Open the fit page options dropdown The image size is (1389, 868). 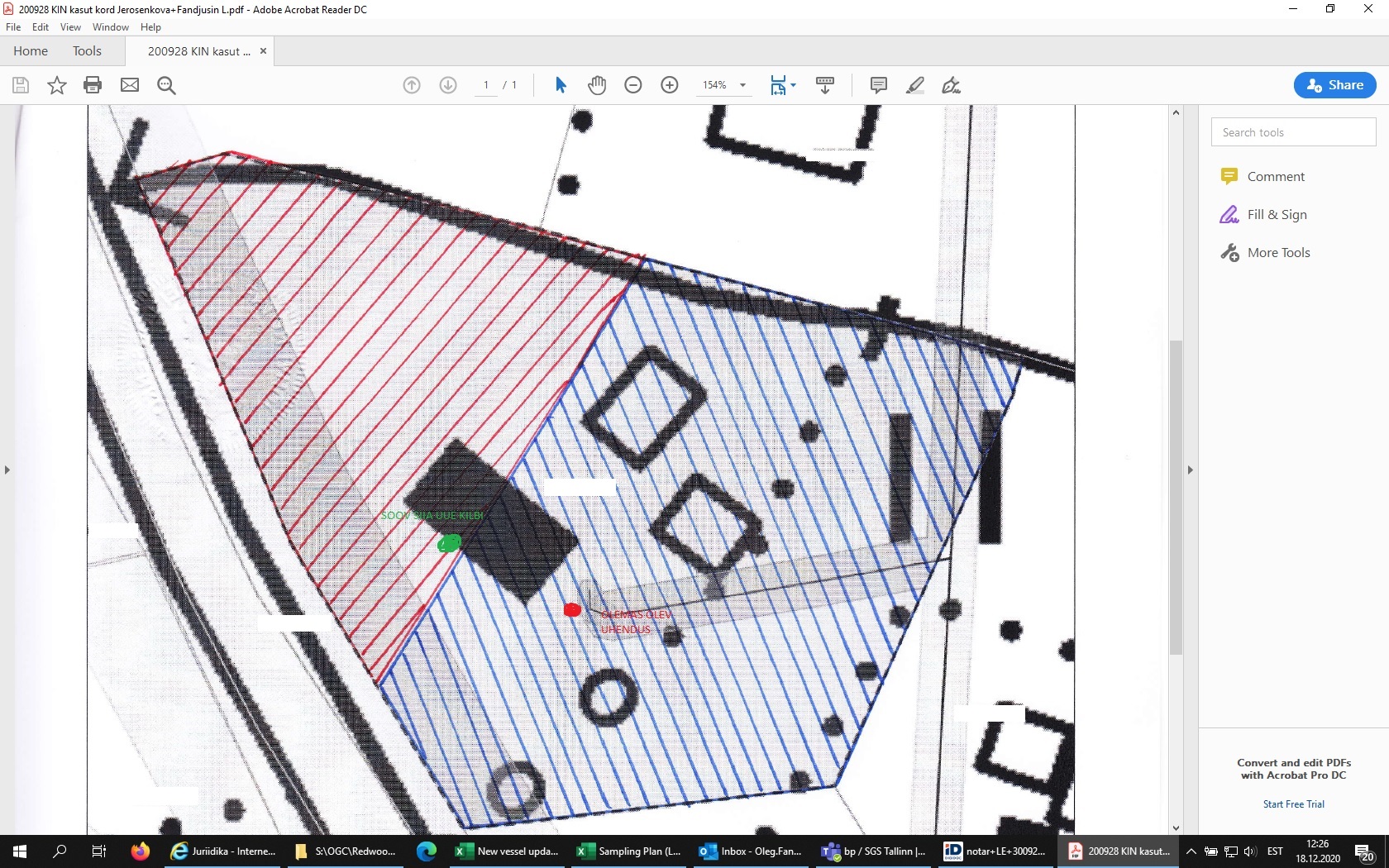[x=782, y=85]
